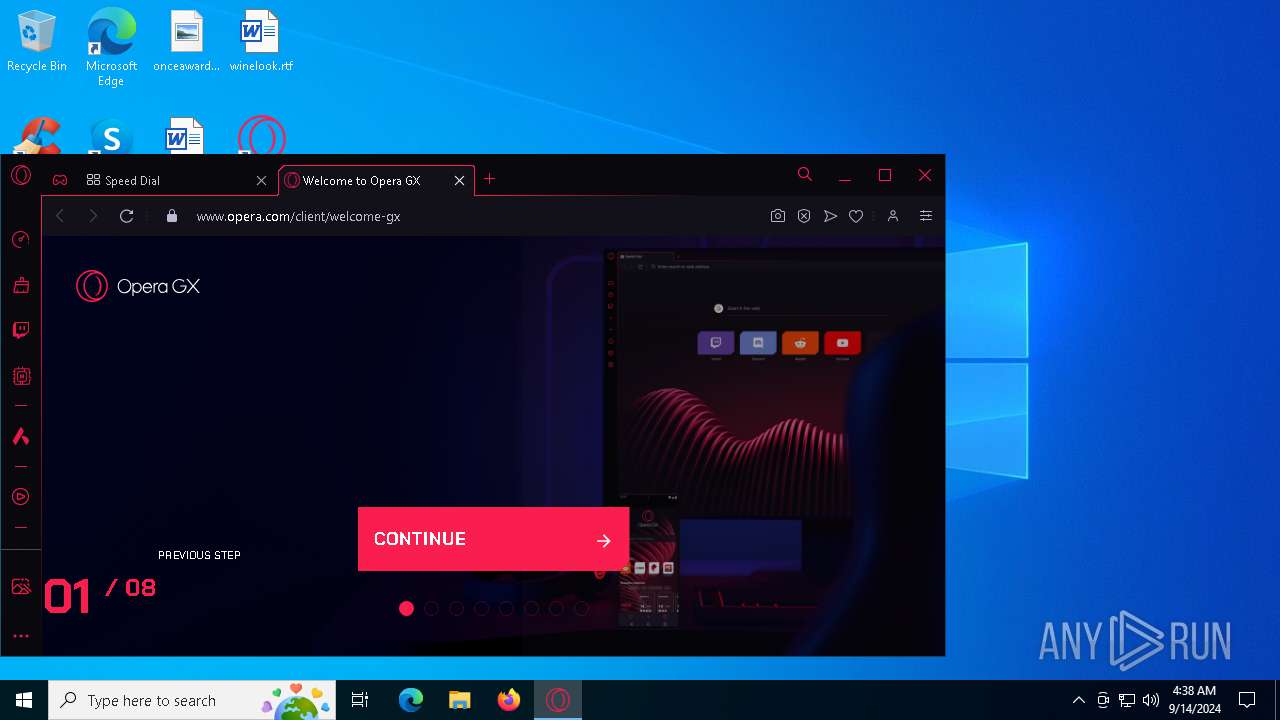Select the first active step dot
The width and height of the screenshot is (1280, 720).
406,608
